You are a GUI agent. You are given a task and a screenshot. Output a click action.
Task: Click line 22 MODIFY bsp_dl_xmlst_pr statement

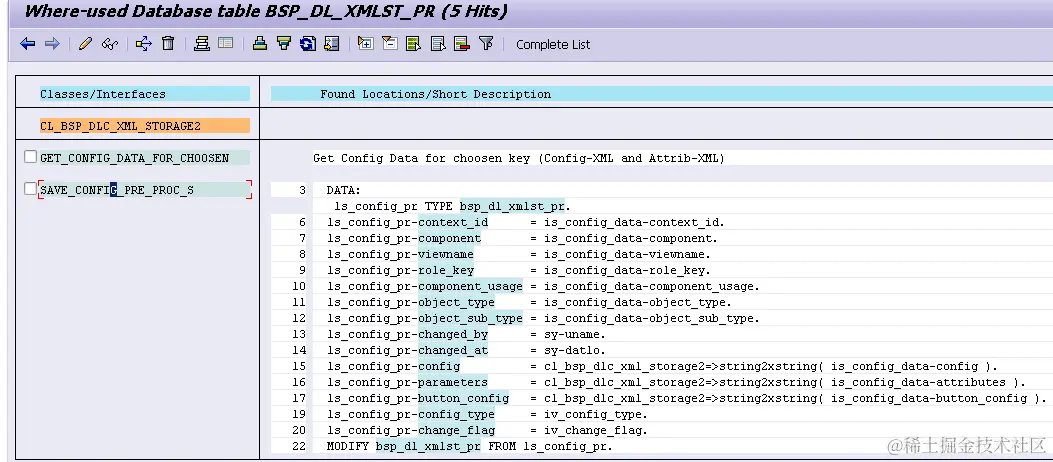pos(470,447)
